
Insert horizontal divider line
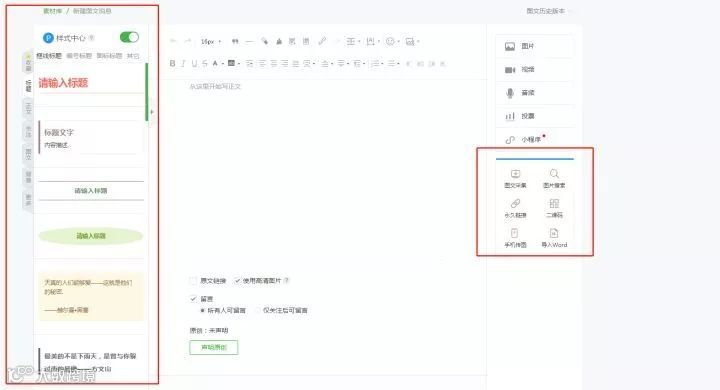click(x=249, y=41)
